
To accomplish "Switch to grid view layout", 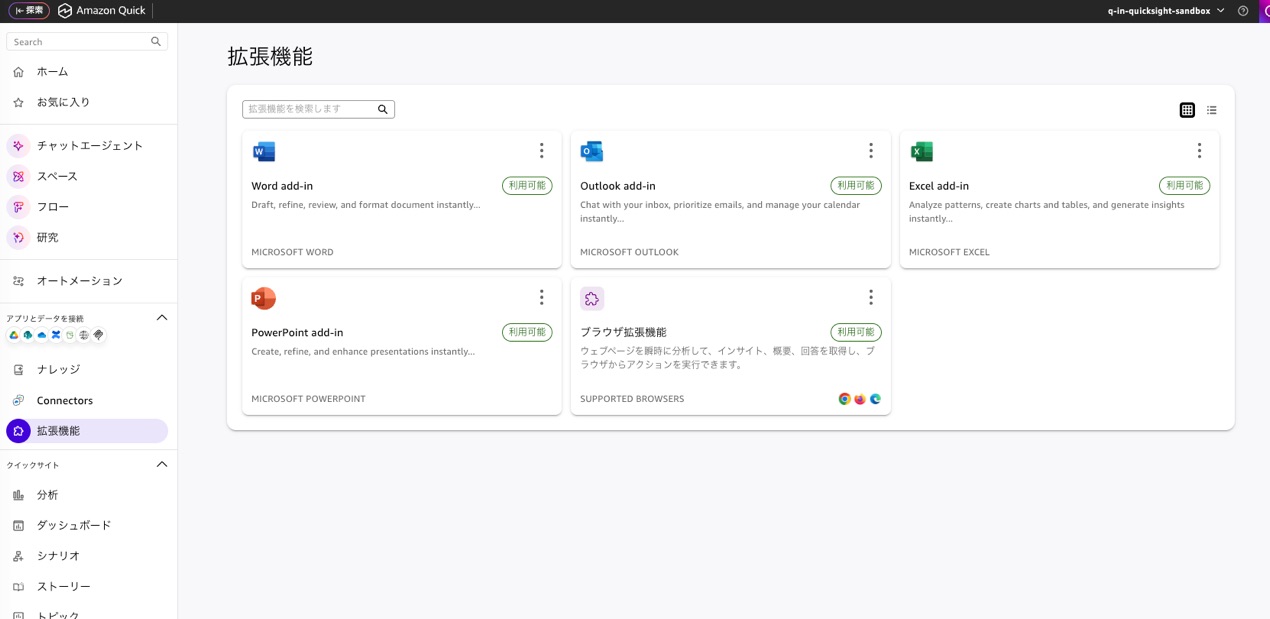I will point(1187,110).
